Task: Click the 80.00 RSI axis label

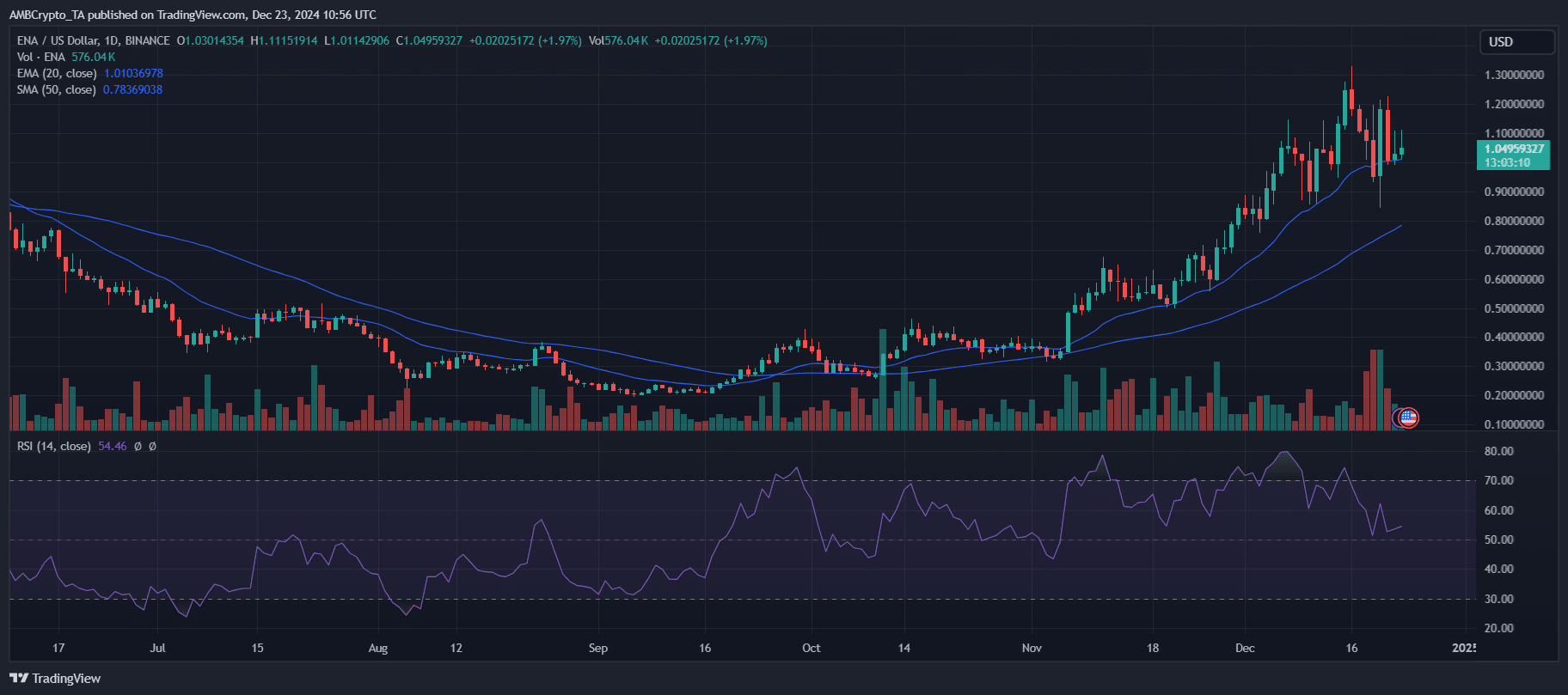Action: [x=1498, y=451]
